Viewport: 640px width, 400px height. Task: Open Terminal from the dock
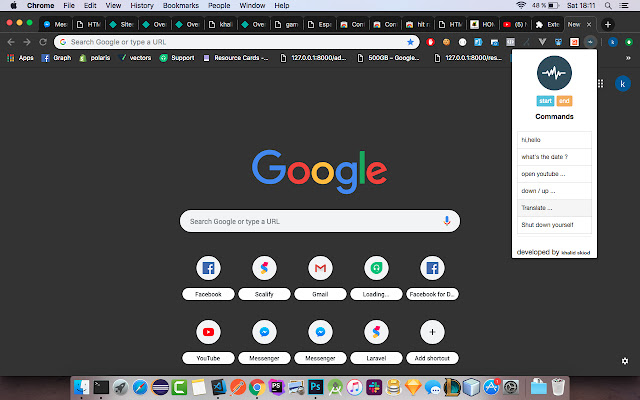(101, 387)
